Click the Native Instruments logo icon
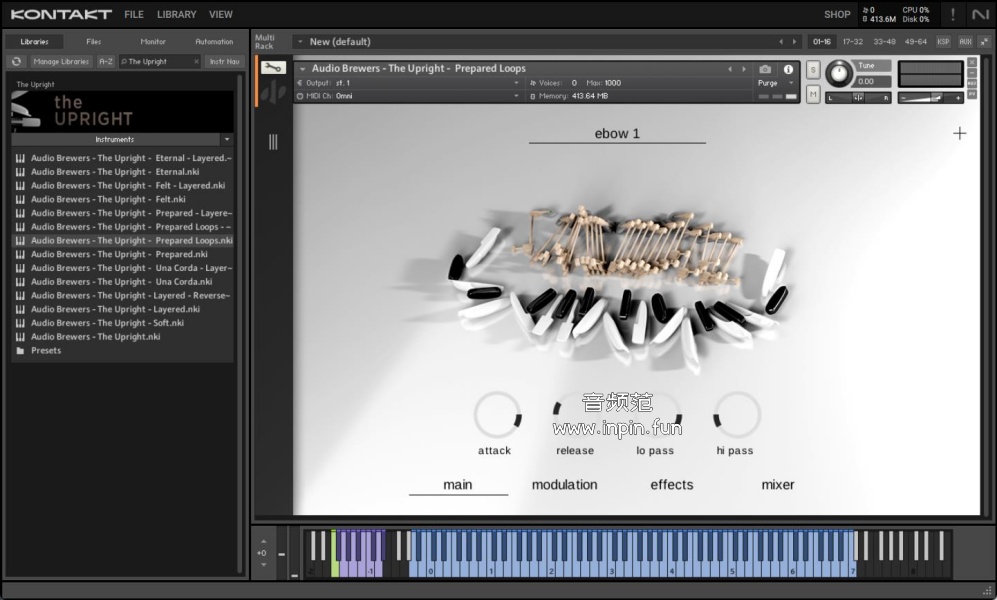997x600 pixels. click(x=980, y=14)
